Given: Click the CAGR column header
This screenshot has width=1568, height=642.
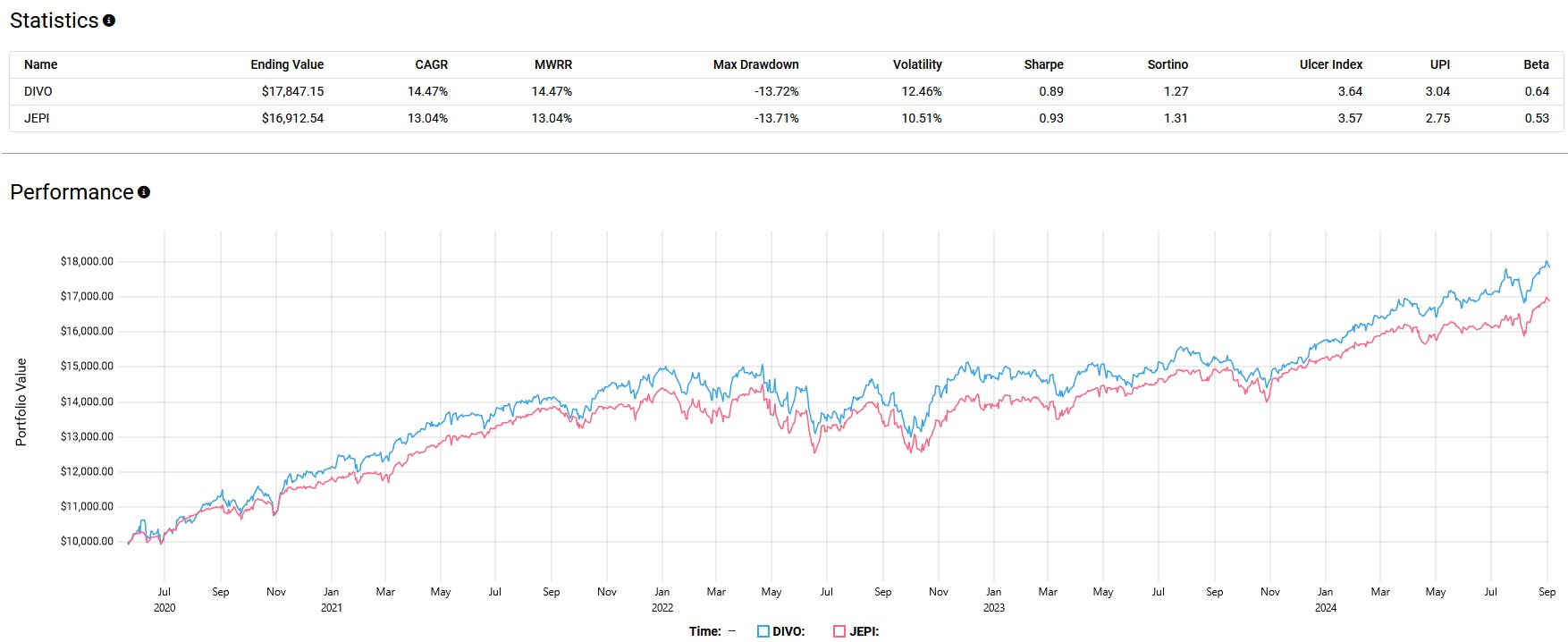Looking at the screenshot, I should pos(431,64).
